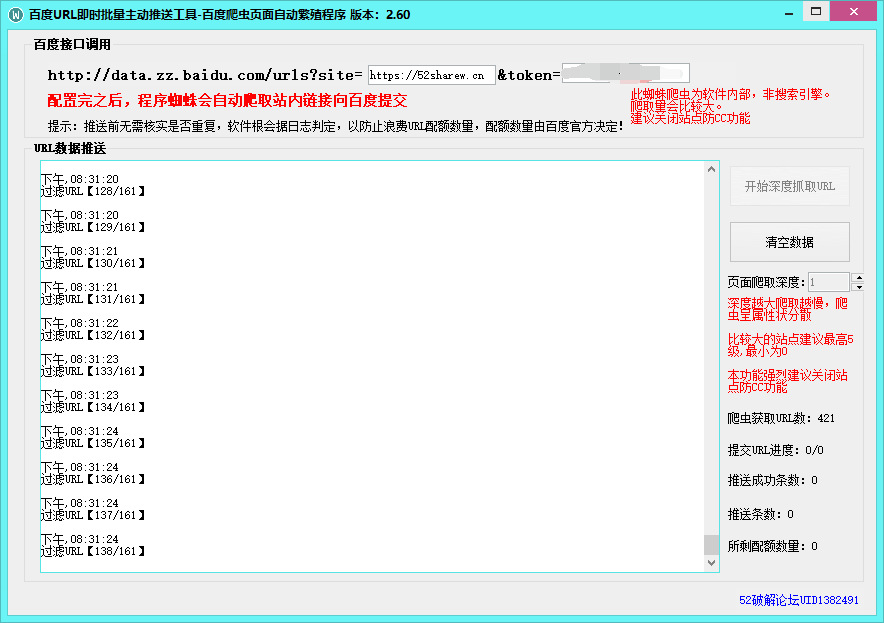The image size is (884, 623).
Task: Select log line 过滤URL【130/161】
Action: tap(93, 263)
